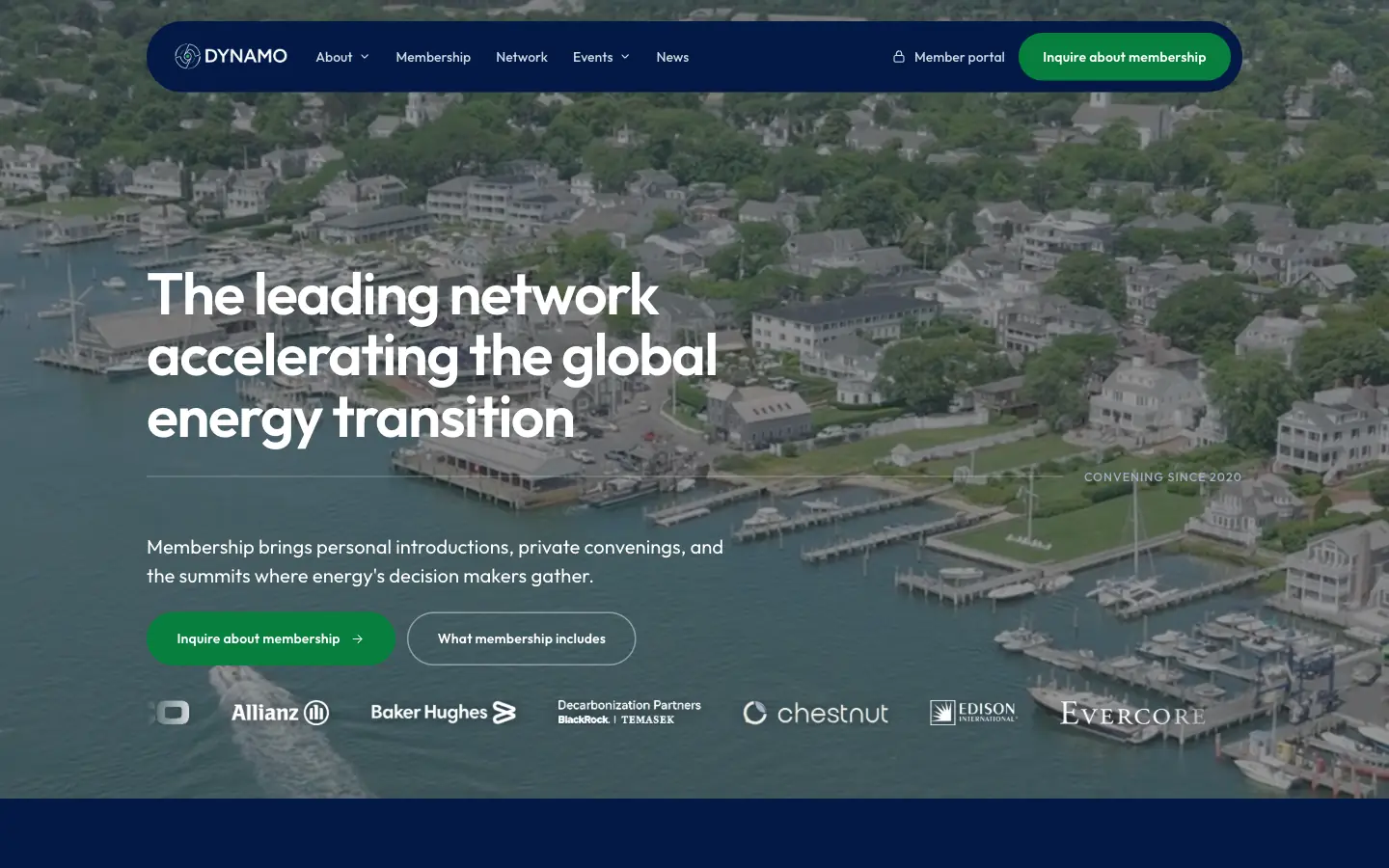
Task: Click the lock icon beside Member portal
Action: click(x=899, y=57)
